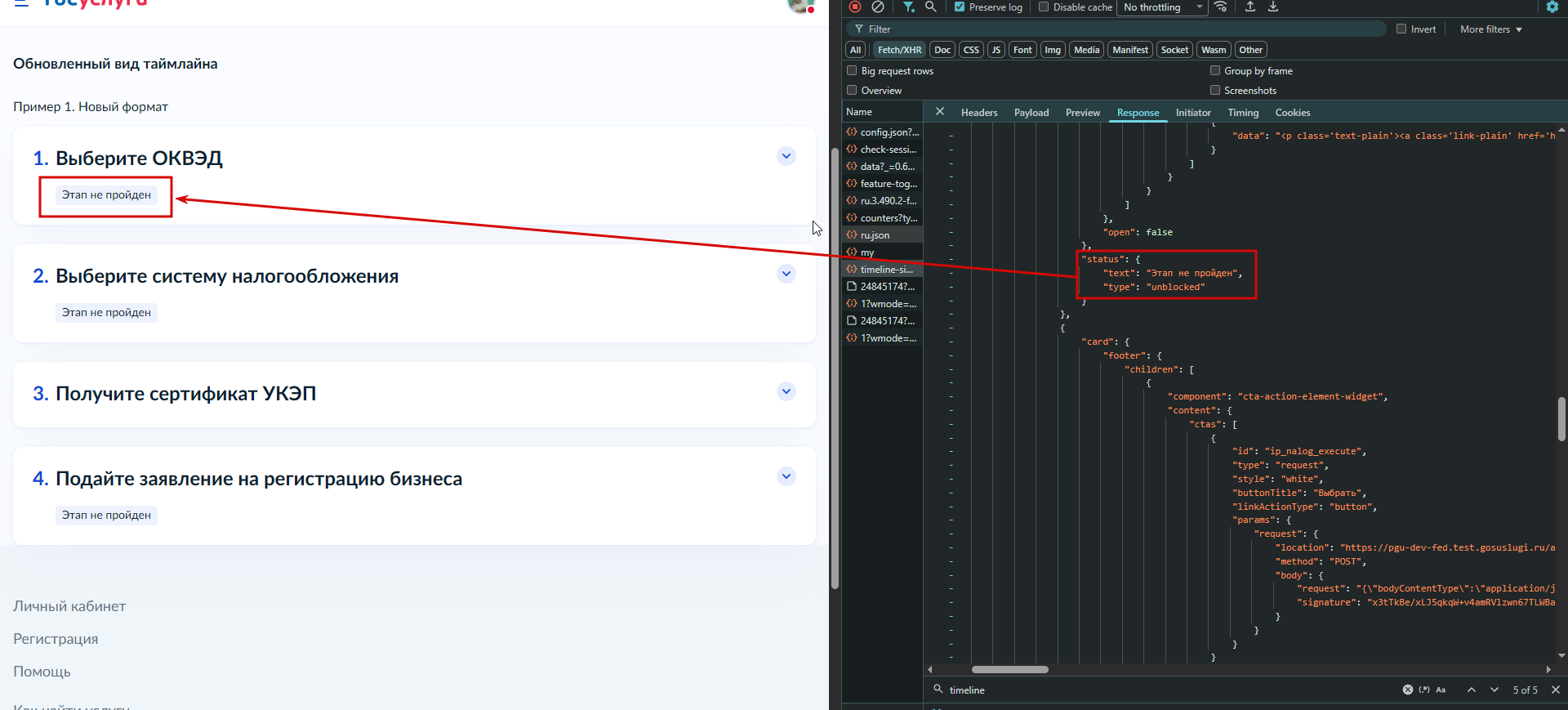Screen dimensions: 1568x710
Task: Select the counters?ty... request
Action: pyautogui.click(x=883, y=218)
